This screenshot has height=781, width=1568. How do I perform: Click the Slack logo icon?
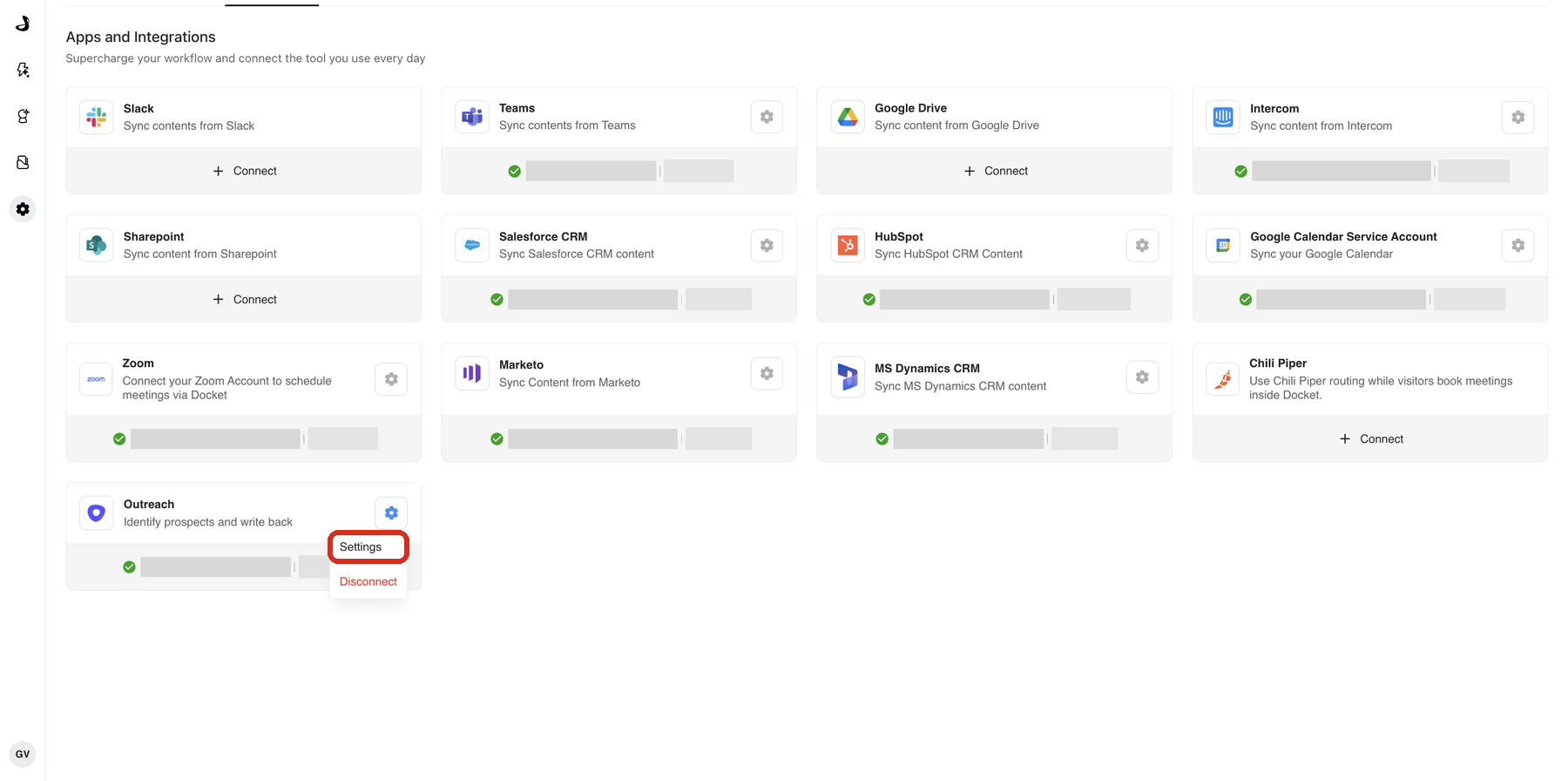(97, 117)
